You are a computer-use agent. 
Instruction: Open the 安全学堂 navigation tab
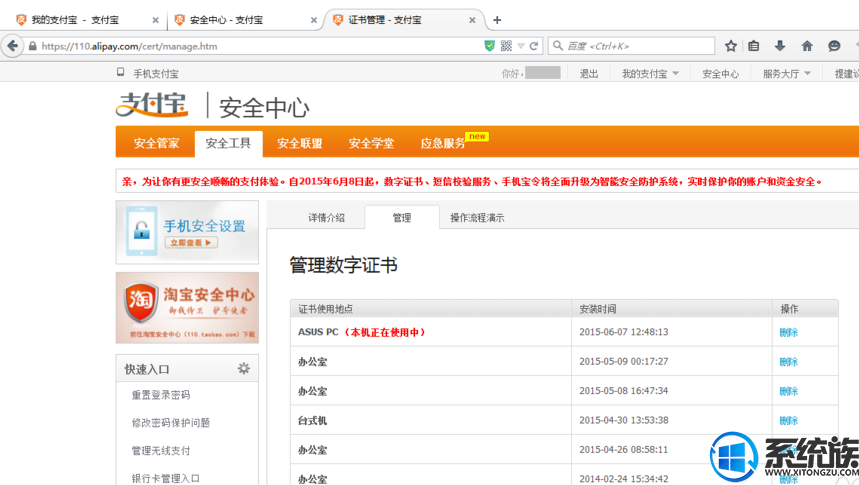pos(371,144)
